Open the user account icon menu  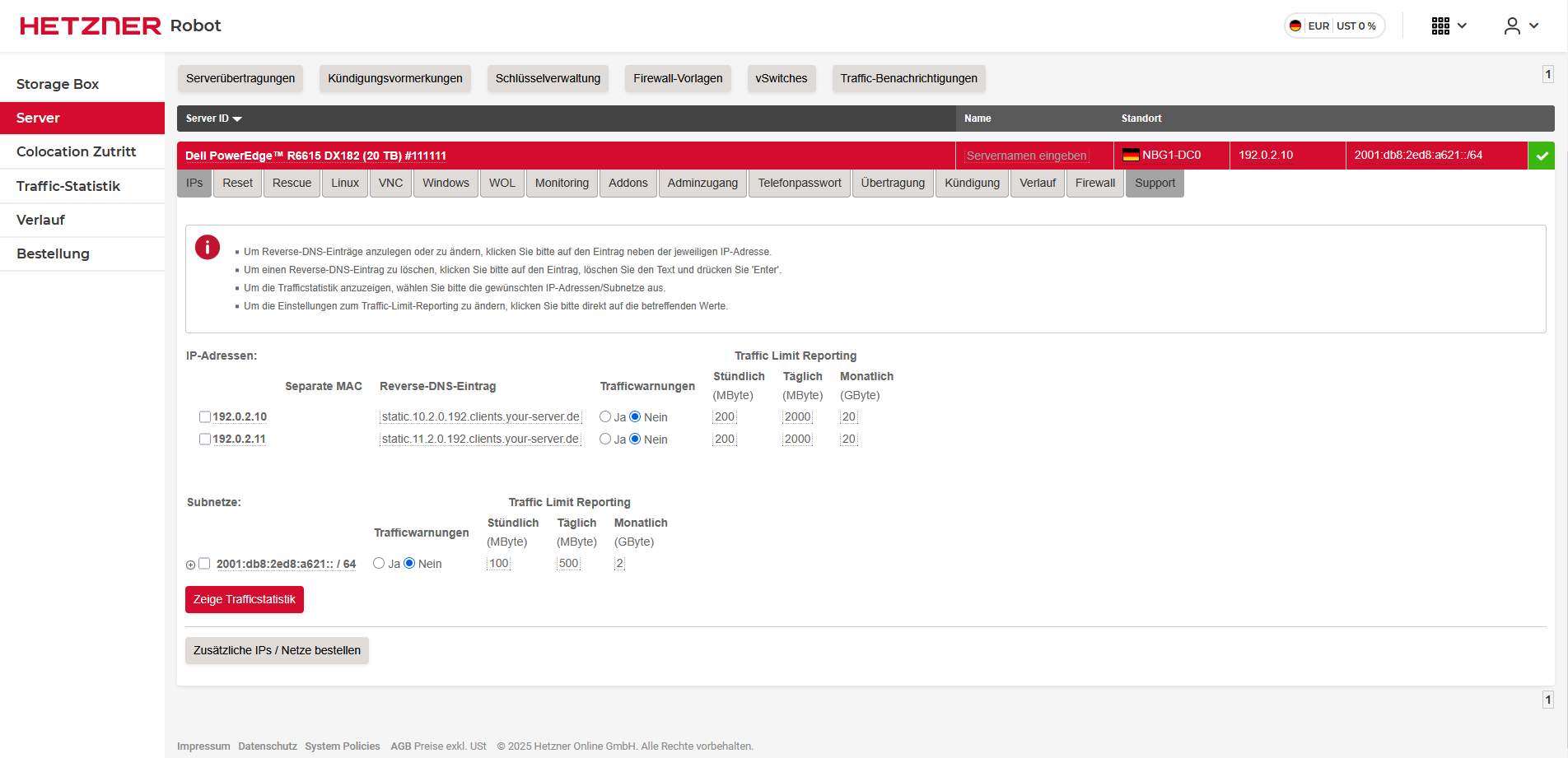pos(1512,26)
